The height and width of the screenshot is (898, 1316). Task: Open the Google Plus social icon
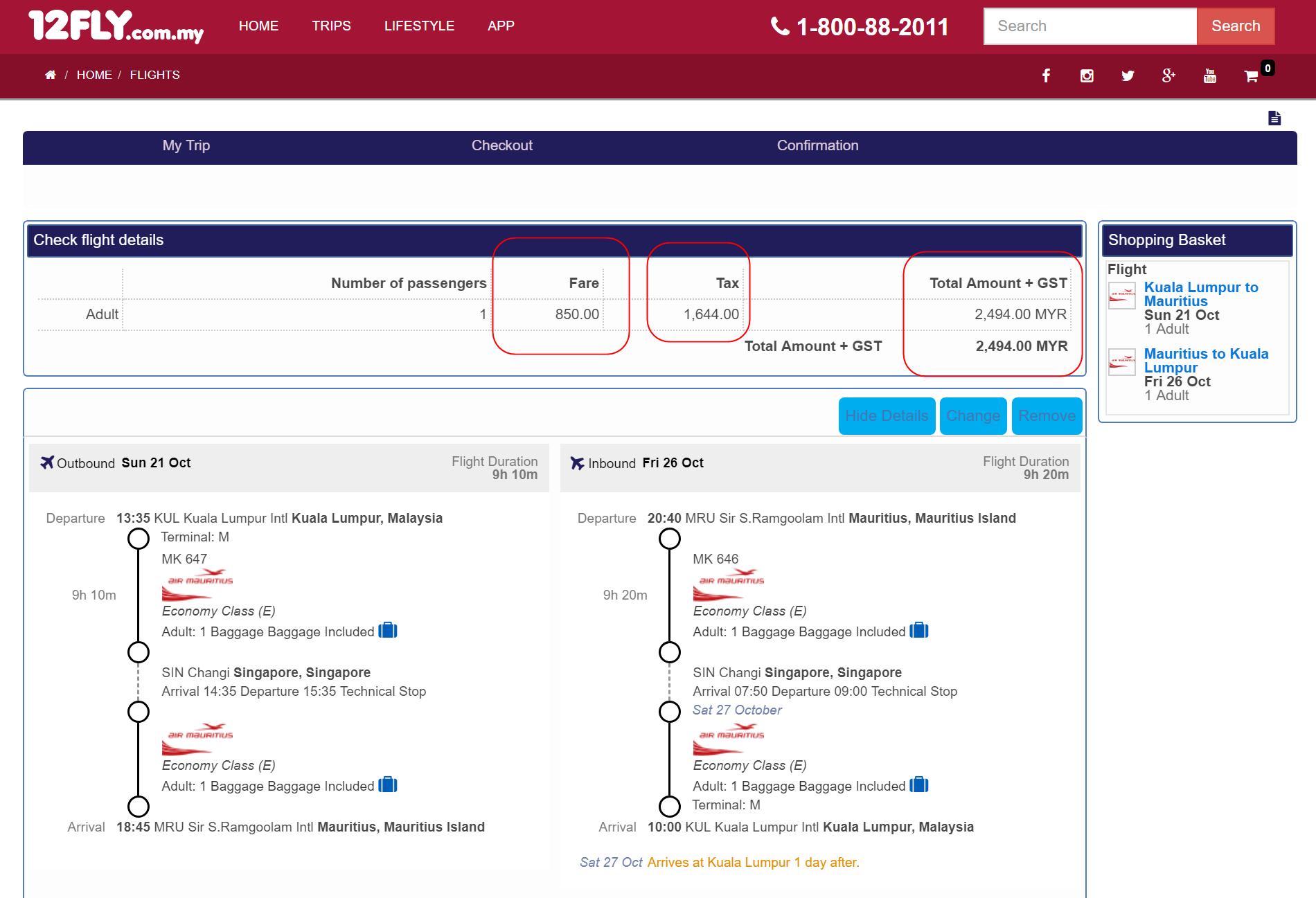pos(1168,75)
